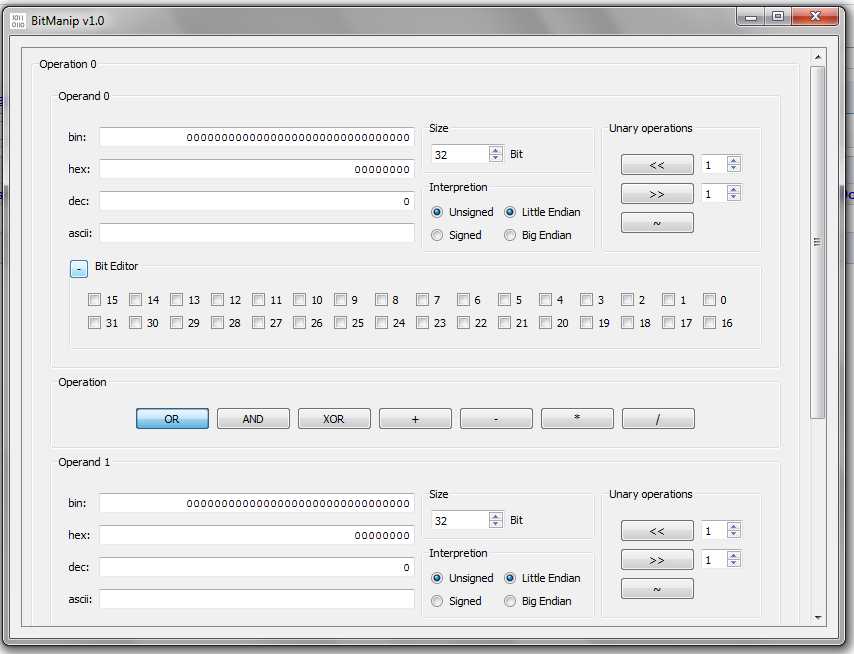Check bit 8 checkbox
Screen dimensions: 854x654
click(x=381, y=300)
